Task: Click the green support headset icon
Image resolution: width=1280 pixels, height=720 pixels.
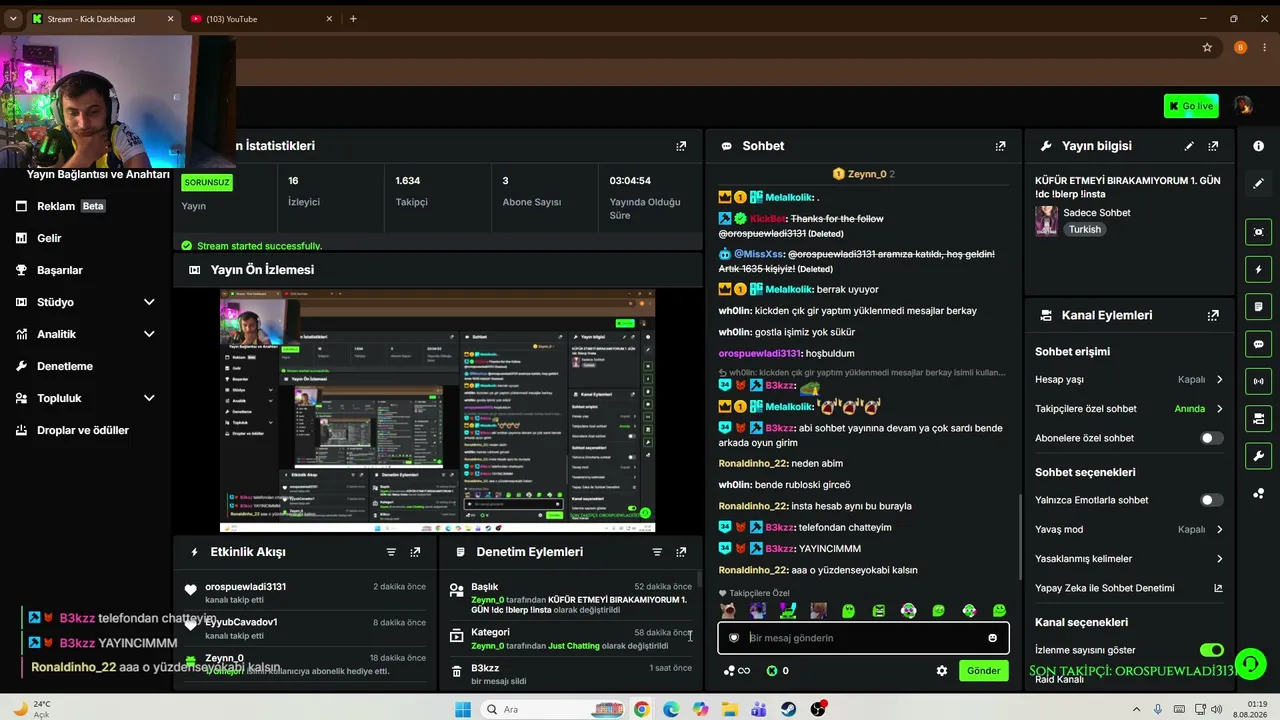Action: 1250,664
